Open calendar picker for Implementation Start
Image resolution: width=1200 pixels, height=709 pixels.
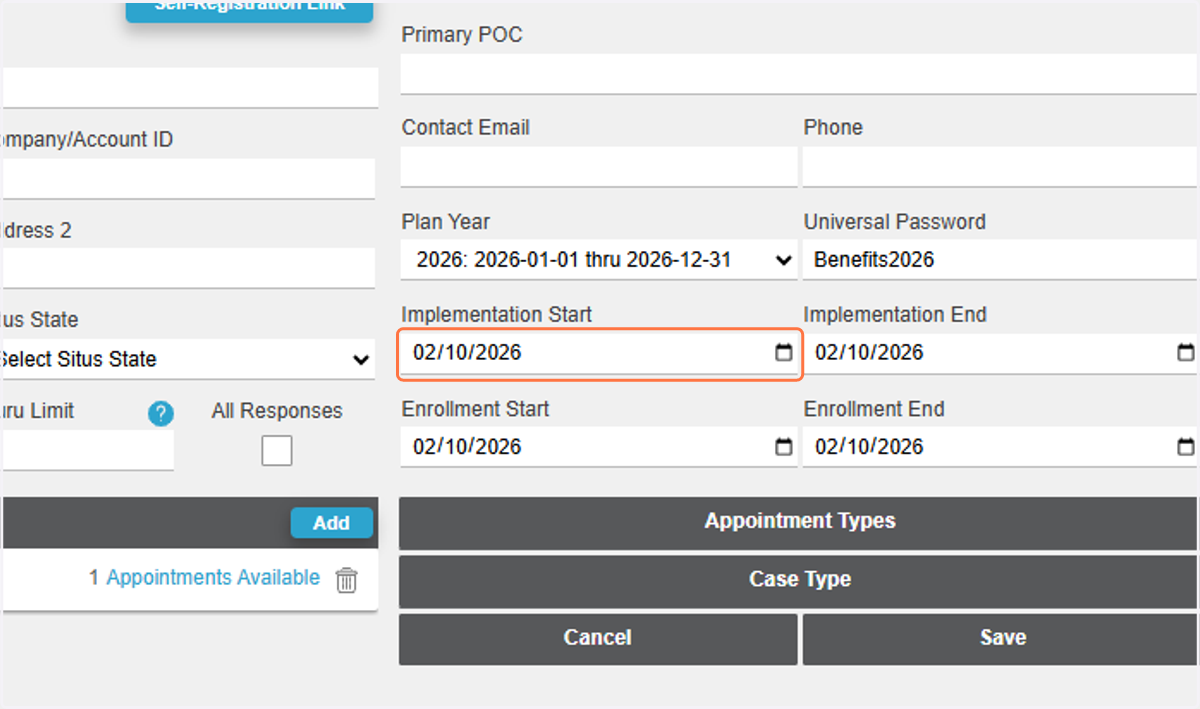[x=784, y=353]
